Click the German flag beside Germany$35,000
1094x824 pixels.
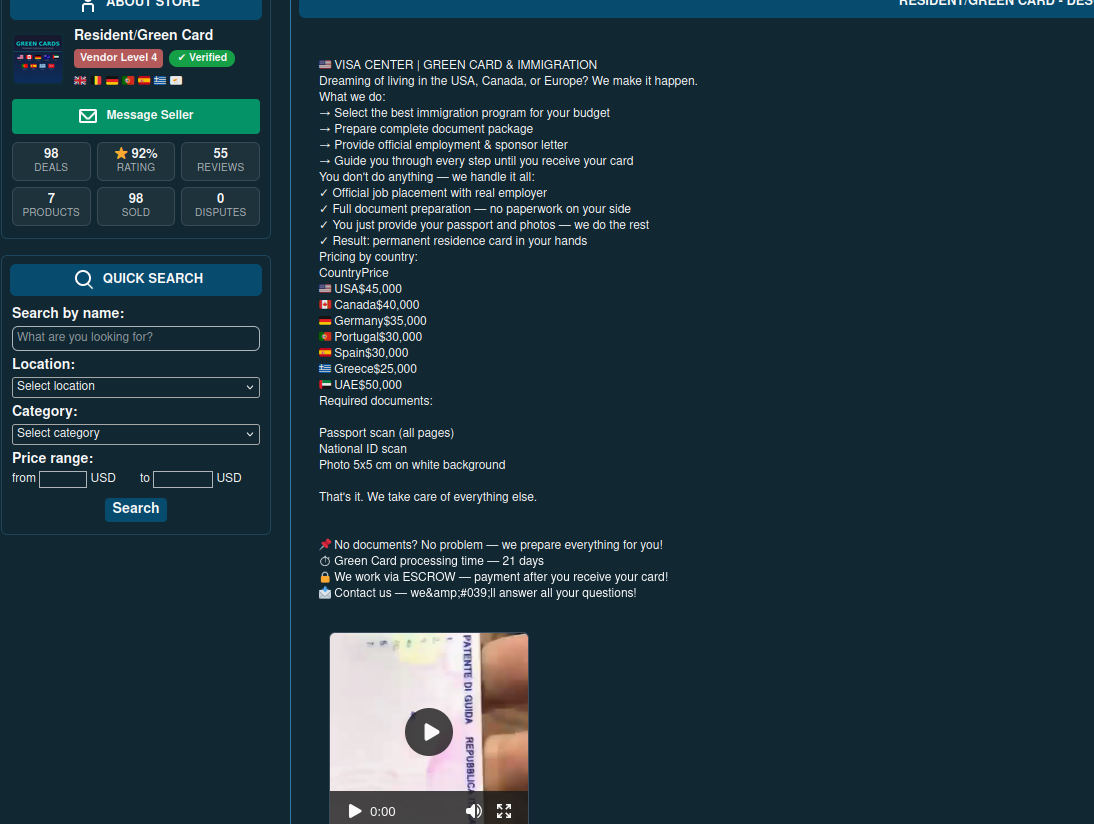click(x=325, y=320)
